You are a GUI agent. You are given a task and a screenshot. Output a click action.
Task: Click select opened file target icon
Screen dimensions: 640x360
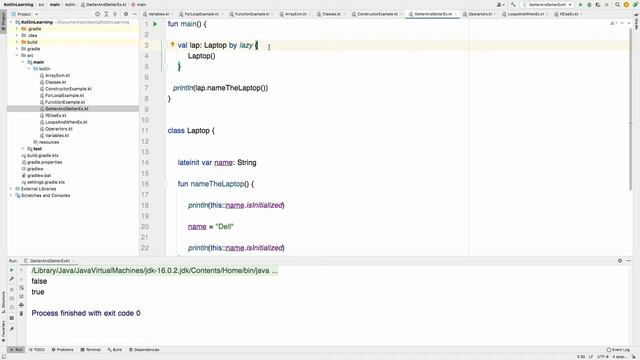[97, 14]
